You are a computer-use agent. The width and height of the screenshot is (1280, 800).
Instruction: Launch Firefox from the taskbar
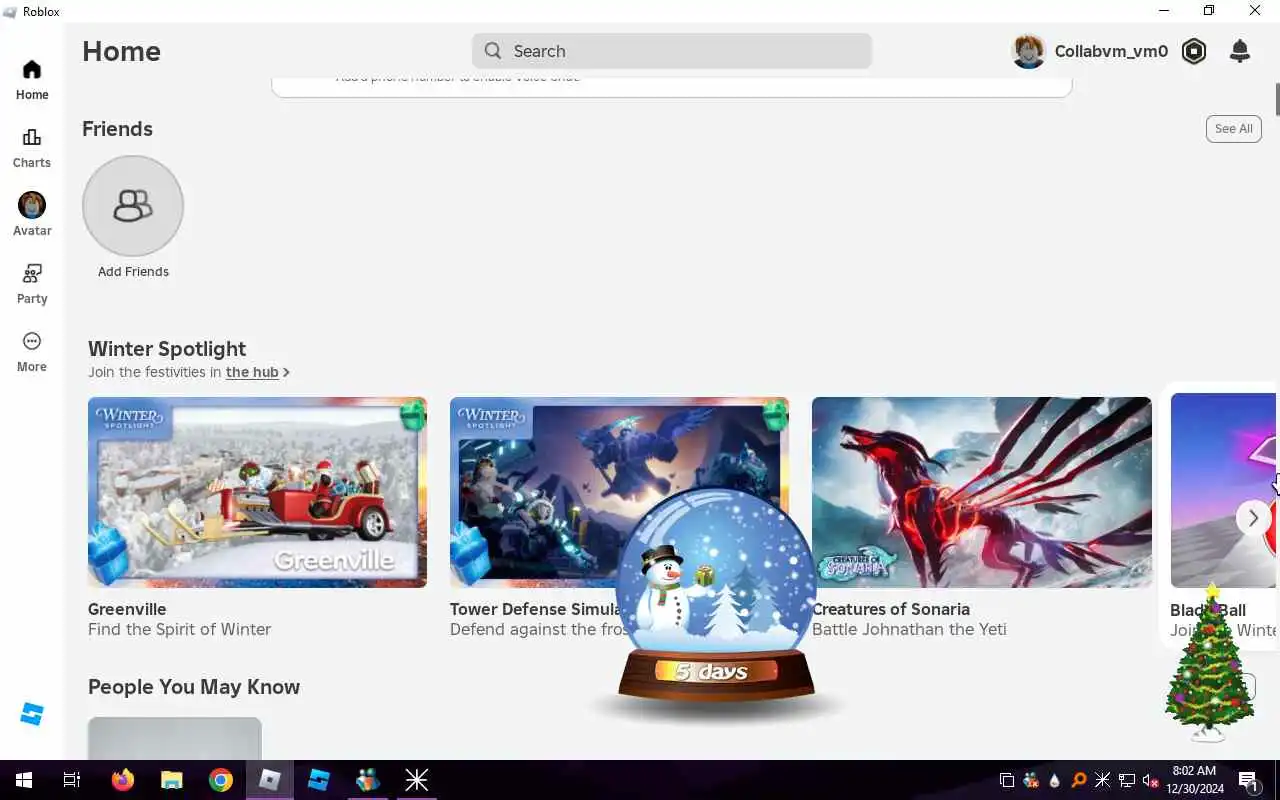point(123,780)
